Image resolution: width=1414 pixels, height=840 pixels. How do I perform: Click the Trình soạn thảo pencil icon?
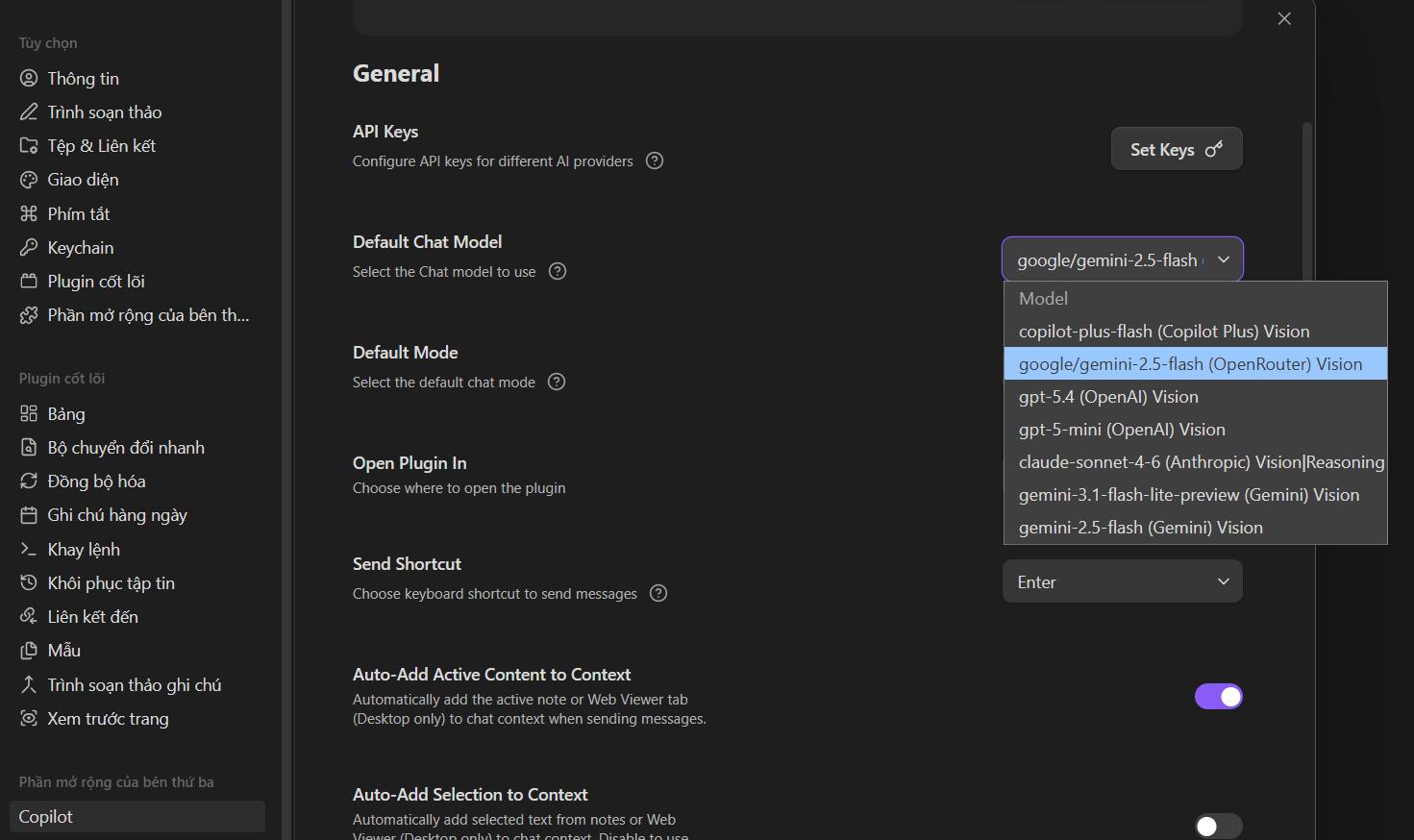pos(29,111)
